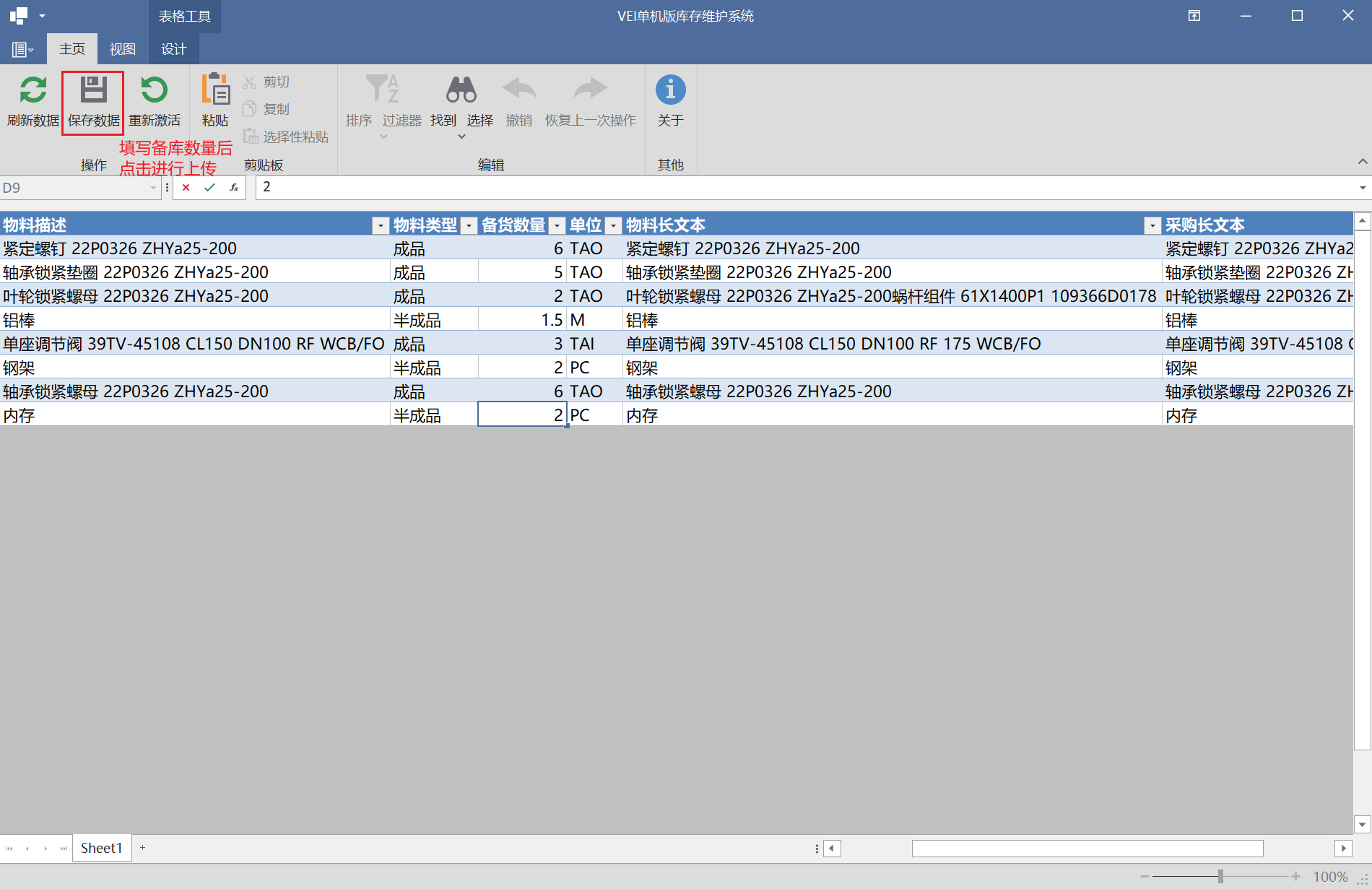
Task: Click the 重新激活 reactivate icon
Action: click(154, 90)
